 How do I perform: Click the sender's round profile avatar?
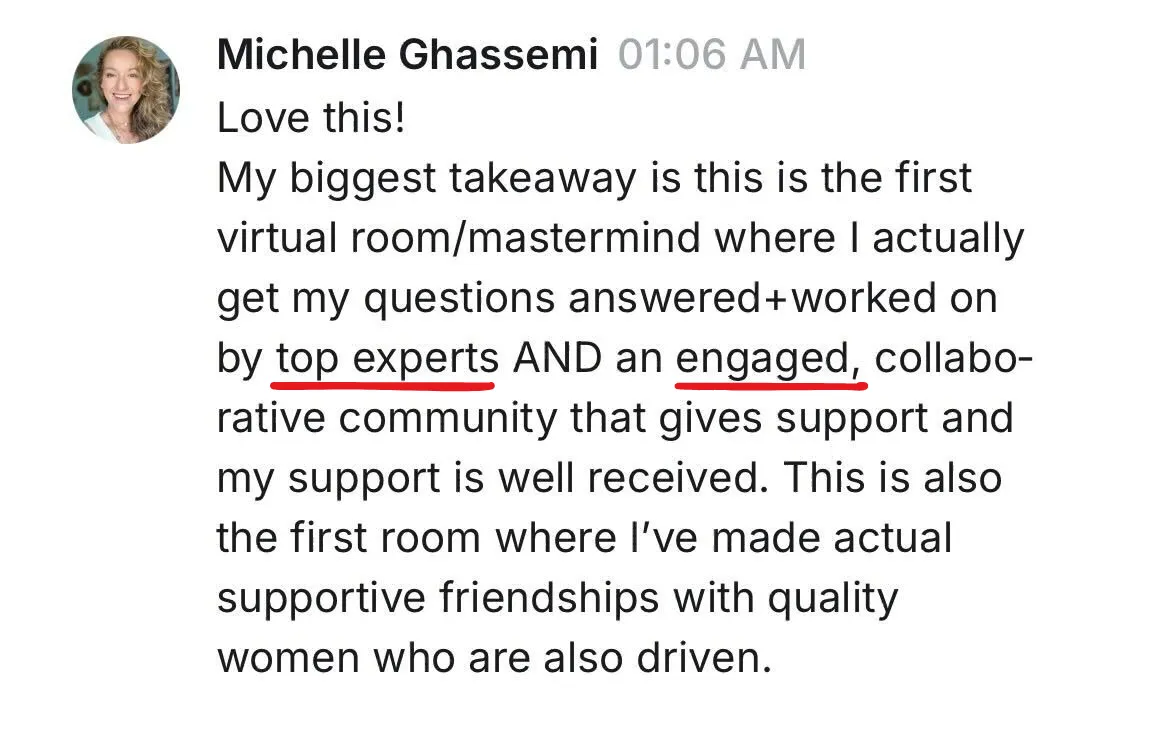[125, 90]
